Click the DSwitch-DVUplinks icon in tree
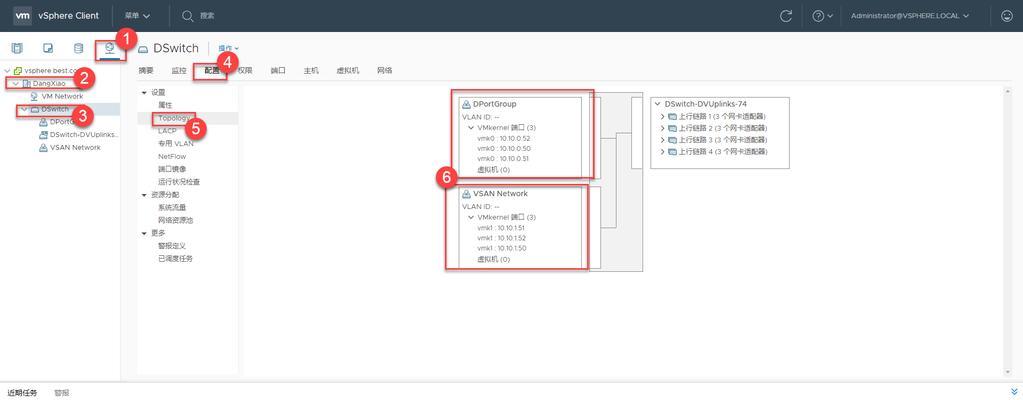 click(44, 134)
